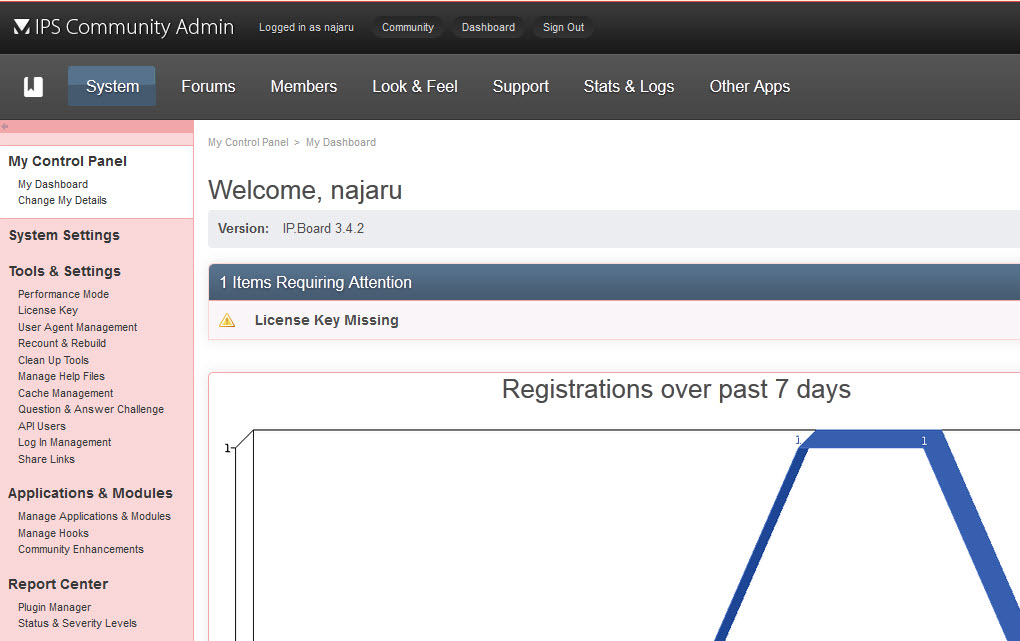Open the System tab
The image size is (1020, 641).
point(112,86)
